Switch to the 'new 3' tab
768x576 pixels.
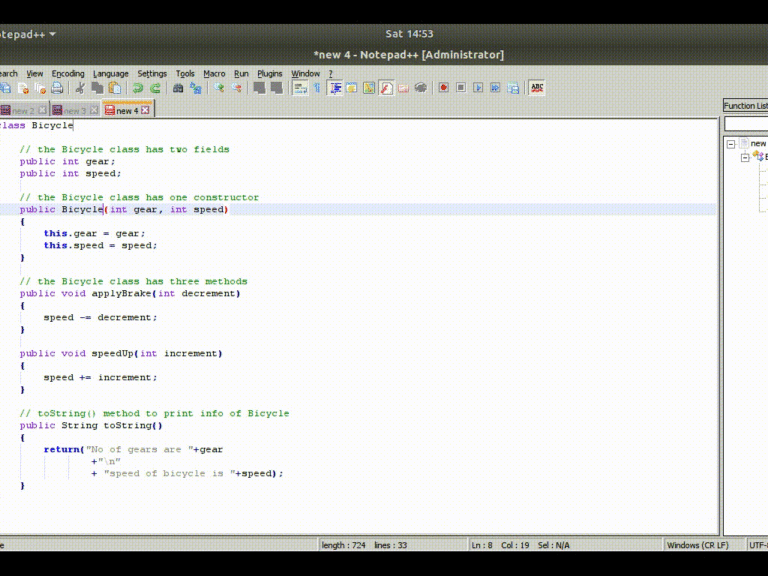coord(74,111)
